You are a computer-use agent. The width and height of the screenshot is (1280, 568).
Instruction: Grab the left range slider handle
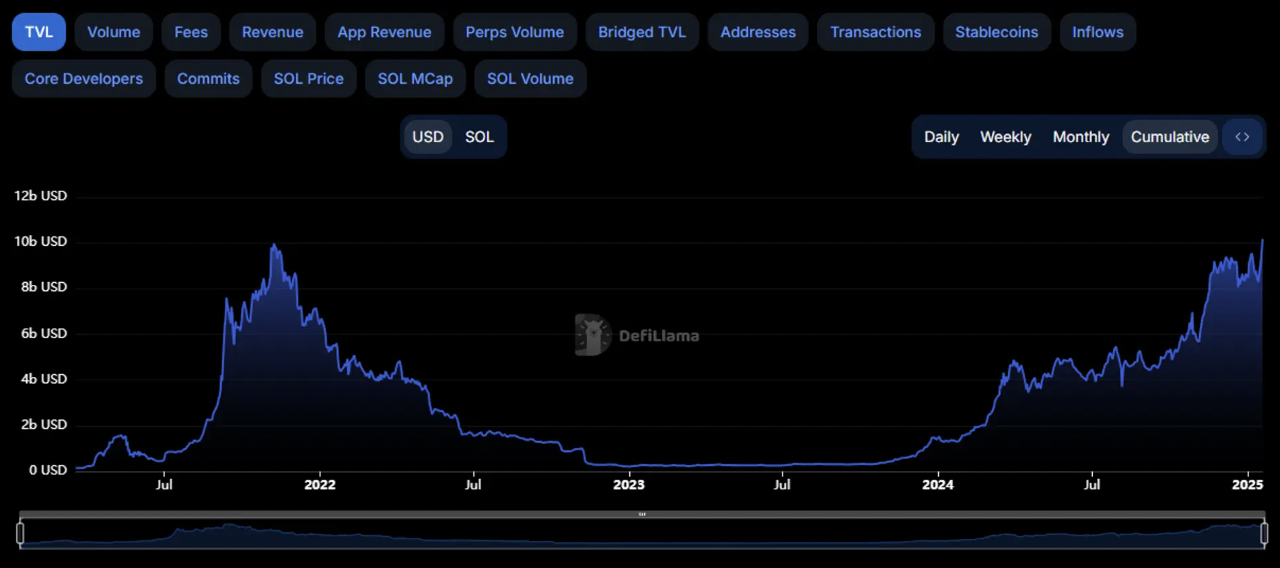coord(20,534)
